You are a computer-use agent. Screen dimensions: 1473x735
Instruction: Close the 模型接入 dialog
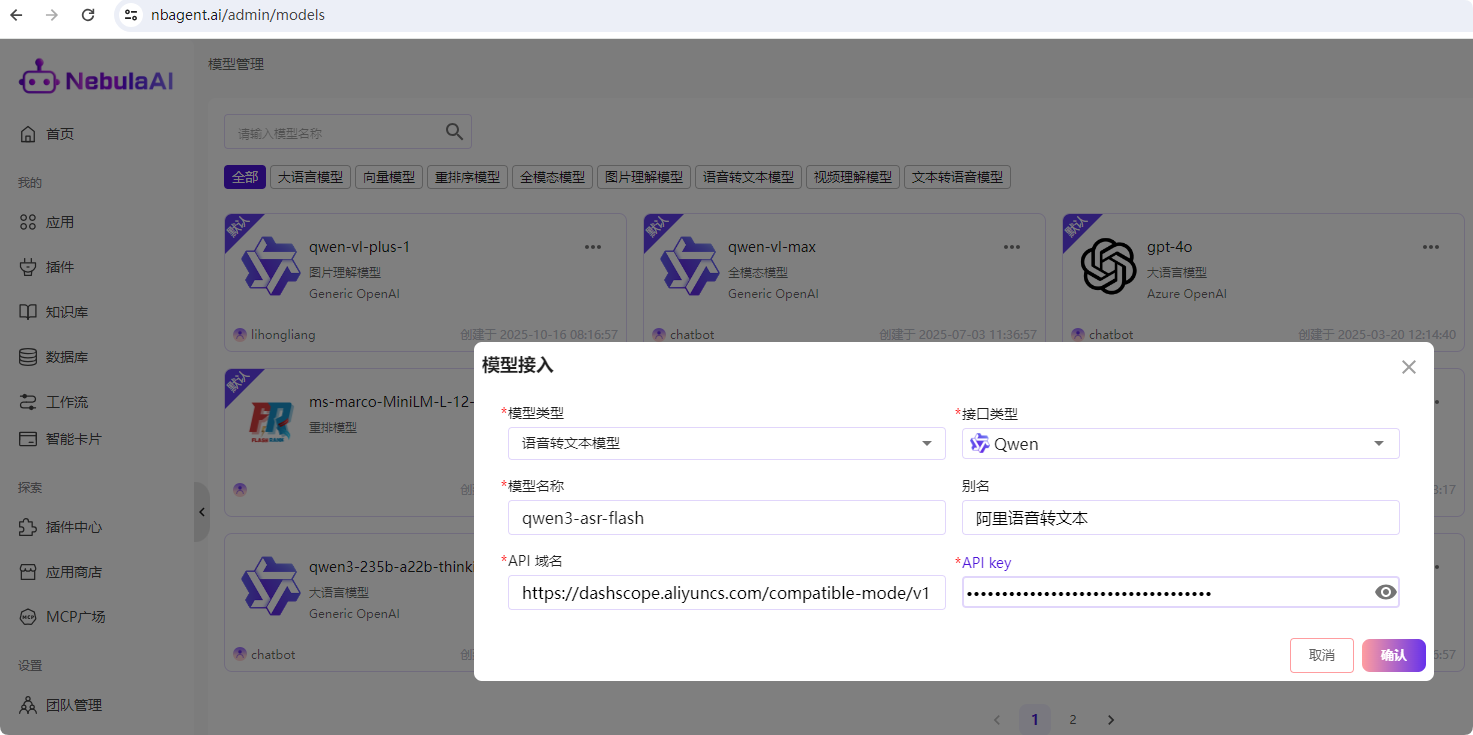click(x=1408, y=367)
